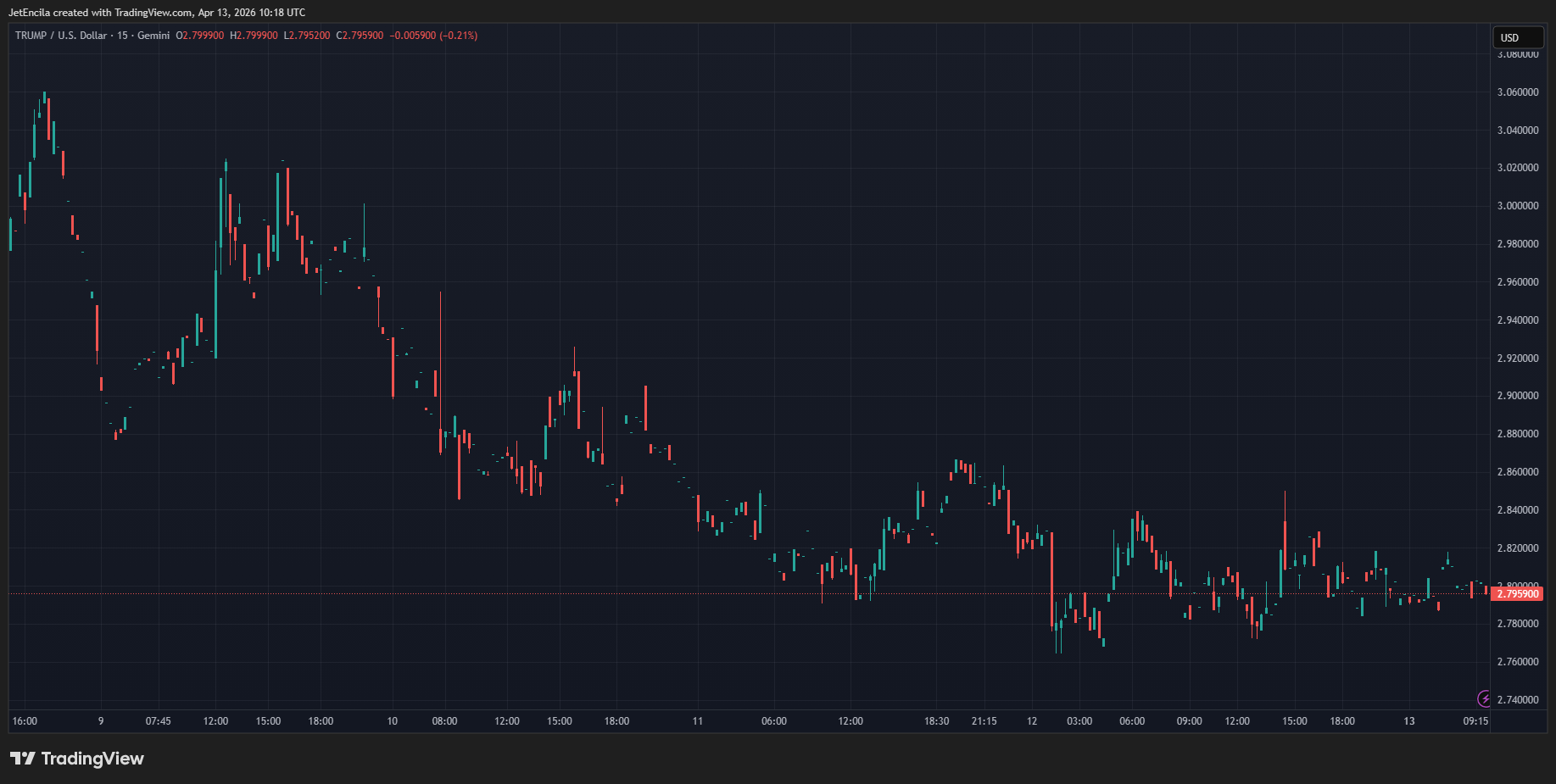Click the TradingView logo icon
The image size is (1556, 784).
(22, 759)
